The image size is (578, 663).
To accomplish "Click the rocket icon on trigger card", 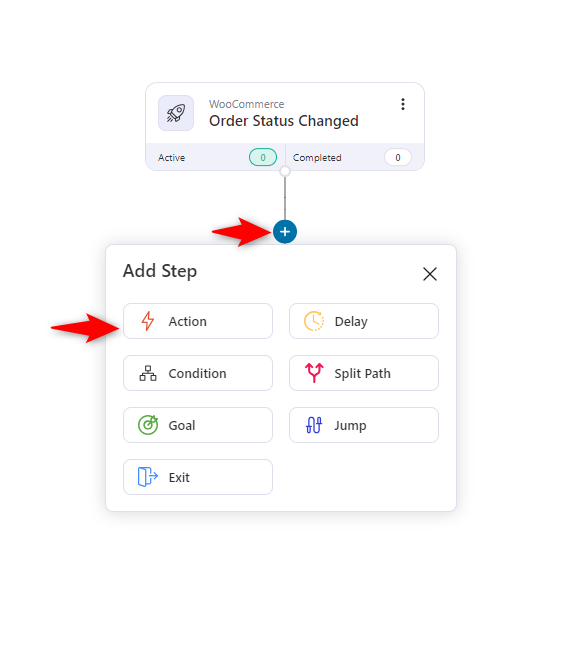I will [176, 113].
